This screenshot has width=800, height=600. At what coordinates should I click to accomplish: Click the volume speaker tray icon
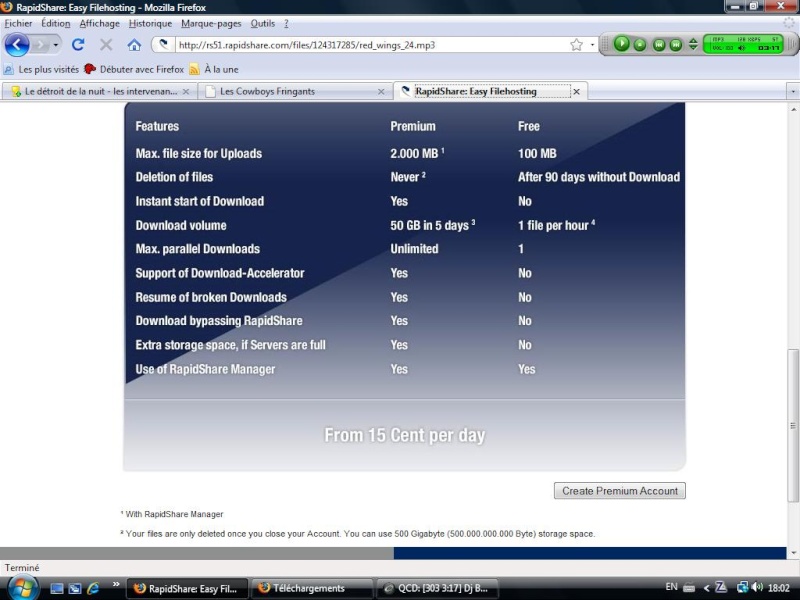757,588
